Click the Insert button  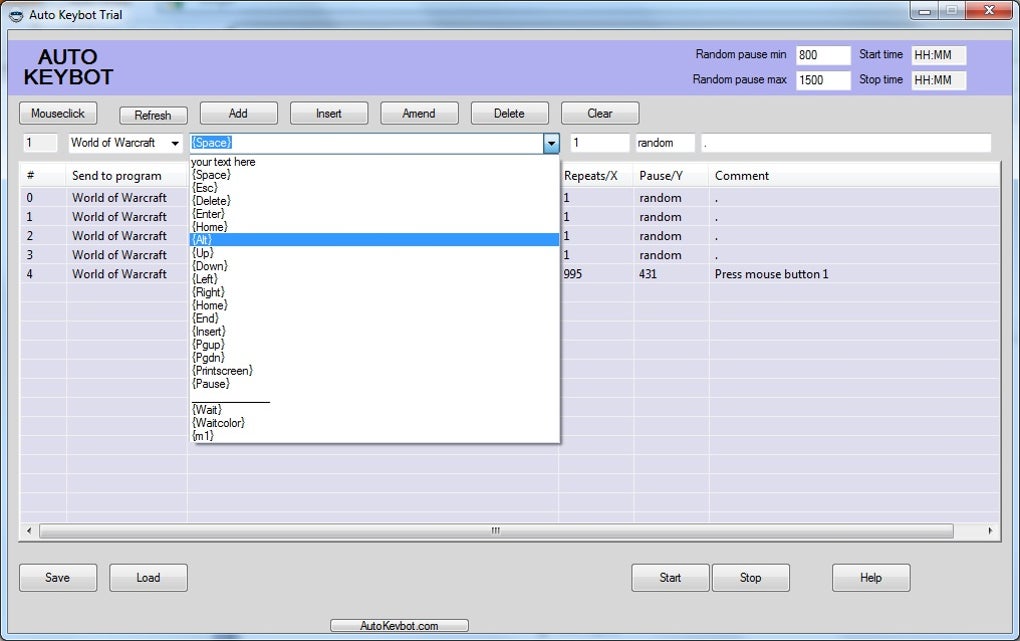[x=329, y=113]
